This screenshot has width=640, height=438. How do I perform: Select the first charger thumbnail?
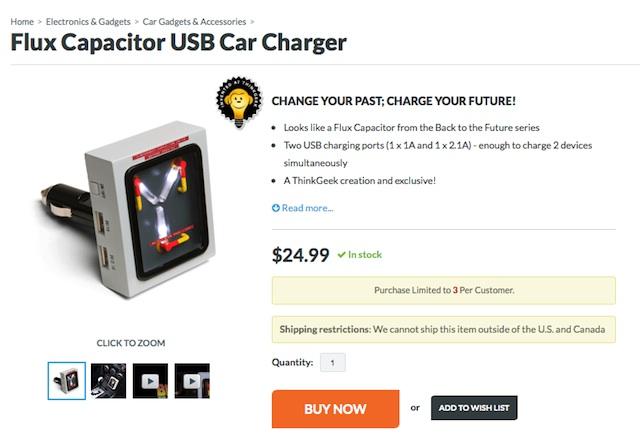coord(67,381)
